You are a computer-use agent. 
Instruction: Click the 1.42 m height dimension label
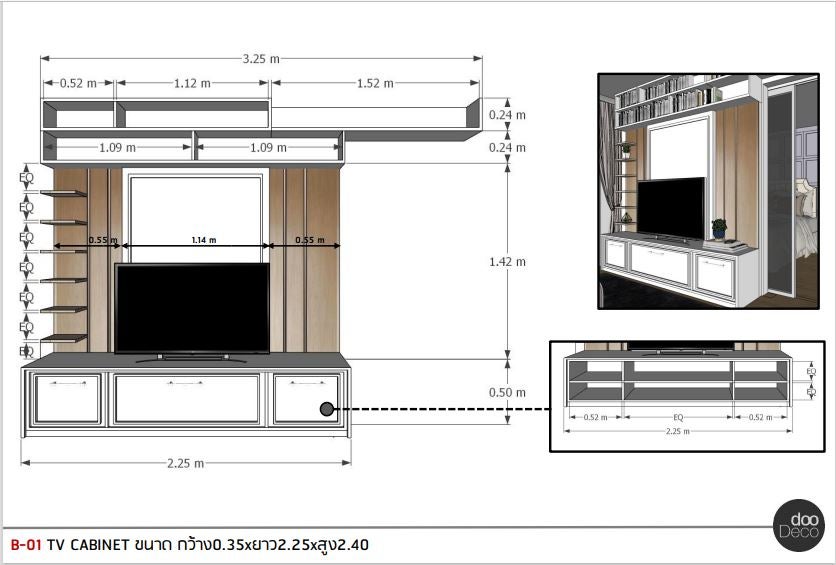coord(507,262)
